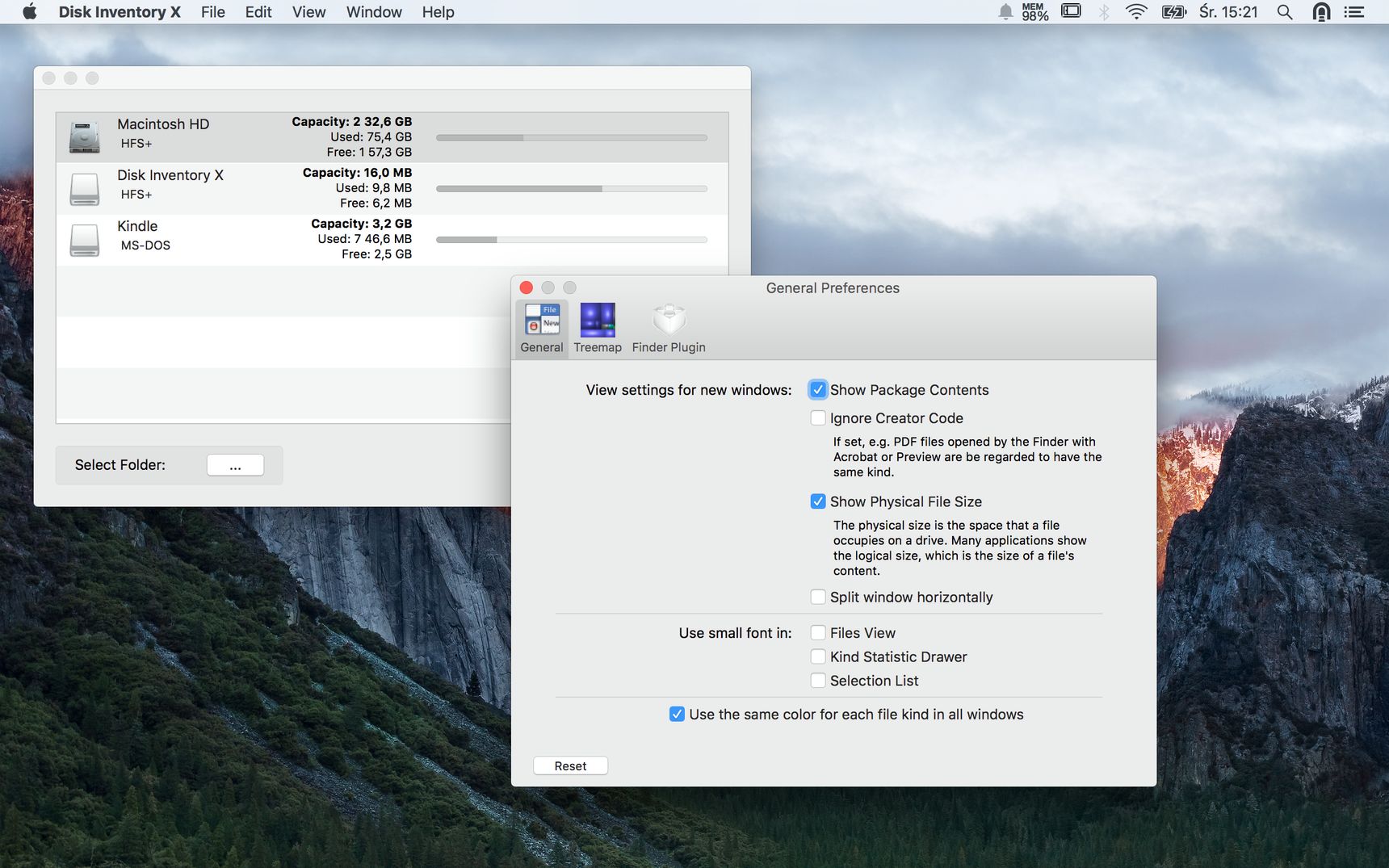Open Spotlight search magnifier
Screen dimensions: 1389x868
1285,11
